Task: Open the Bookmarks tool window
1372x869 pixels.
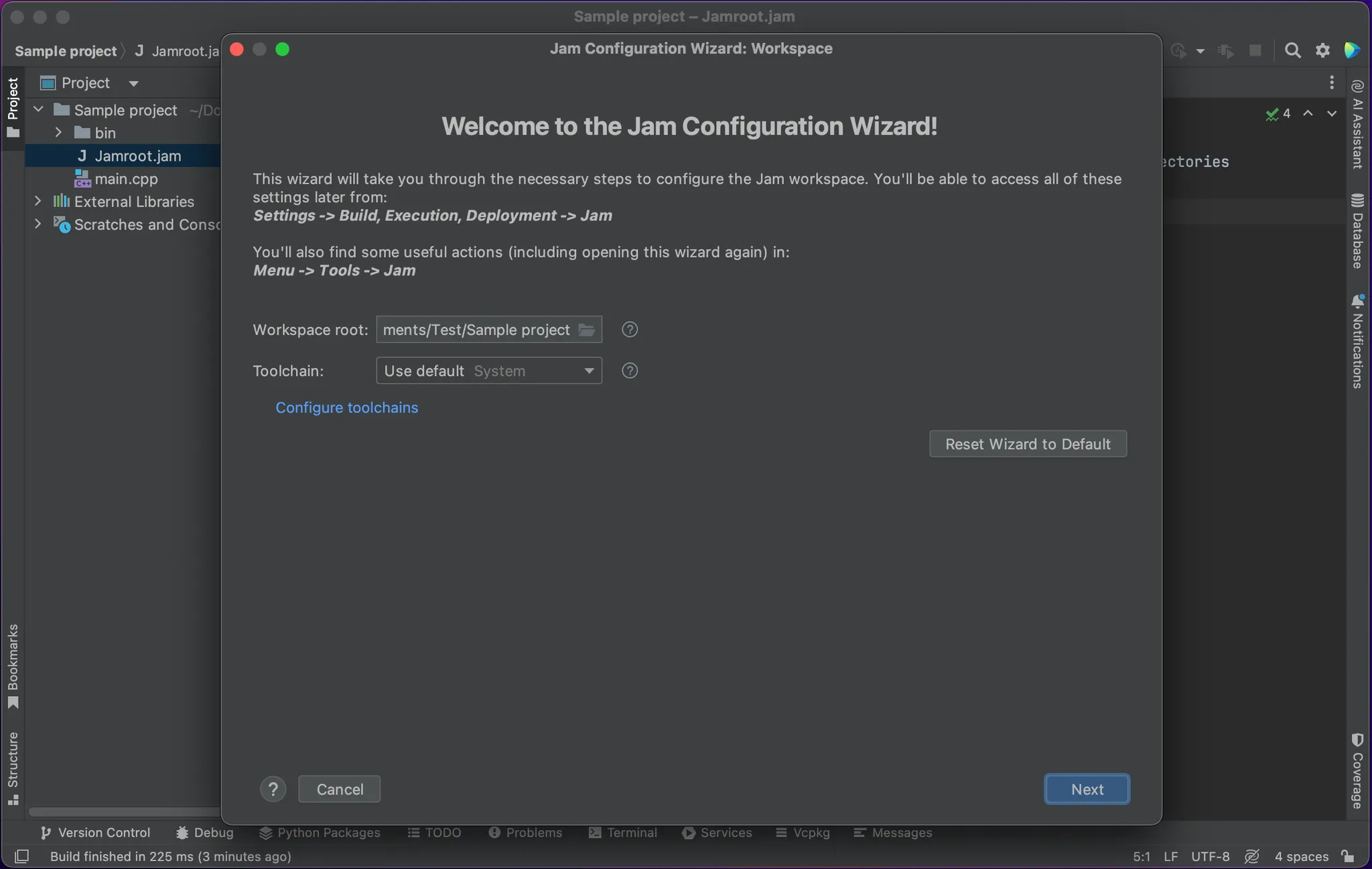Action: point(13,666)
